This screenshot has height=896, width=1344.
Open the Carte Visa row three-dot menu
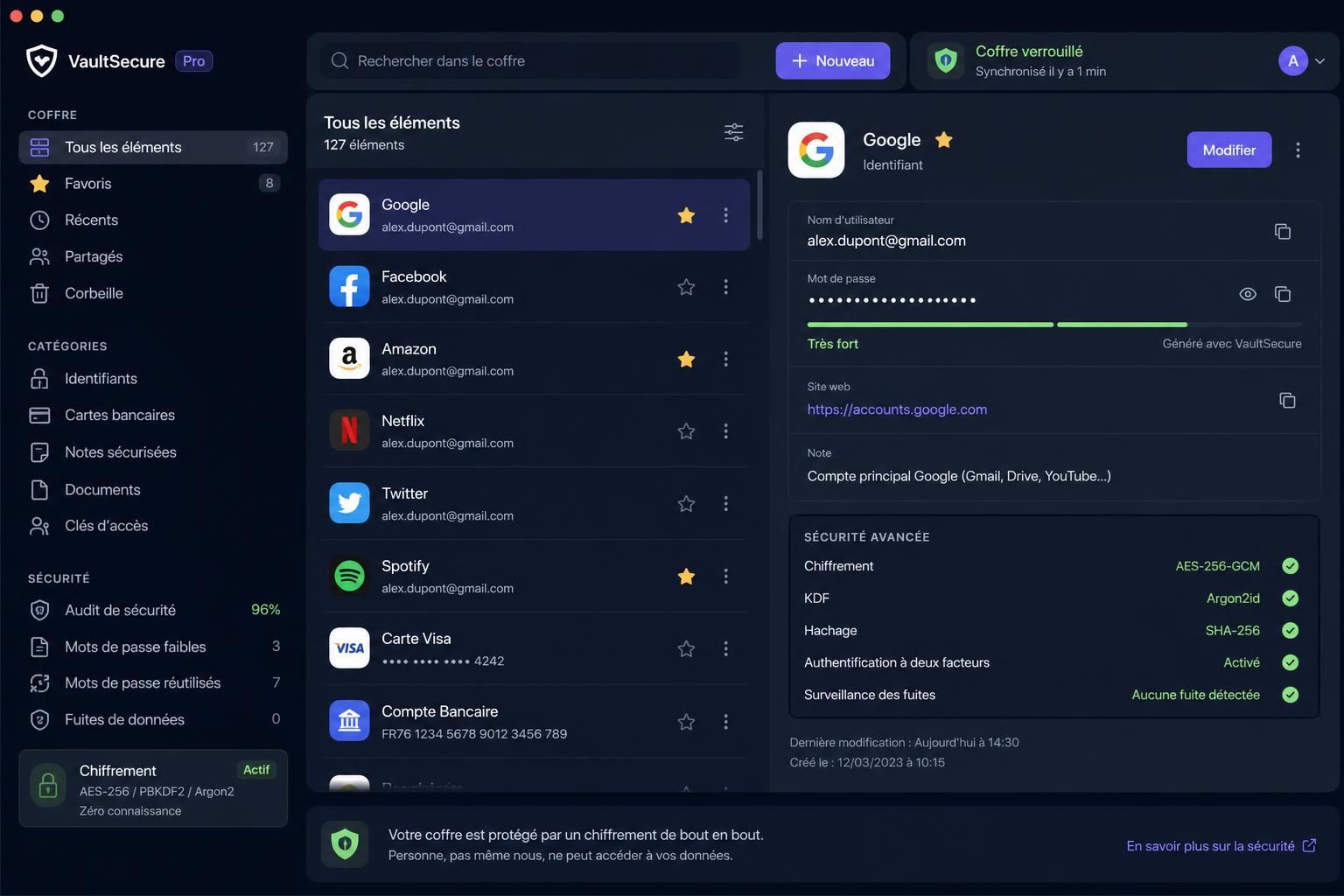coord(725,648)
